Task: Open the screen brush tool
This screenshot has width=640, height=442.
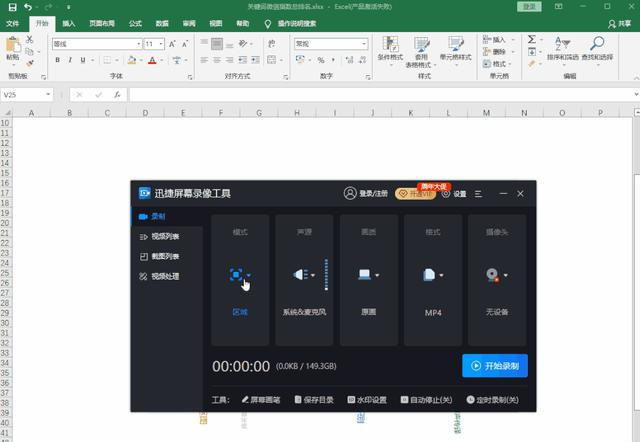Action: click(x=261, y=400)
